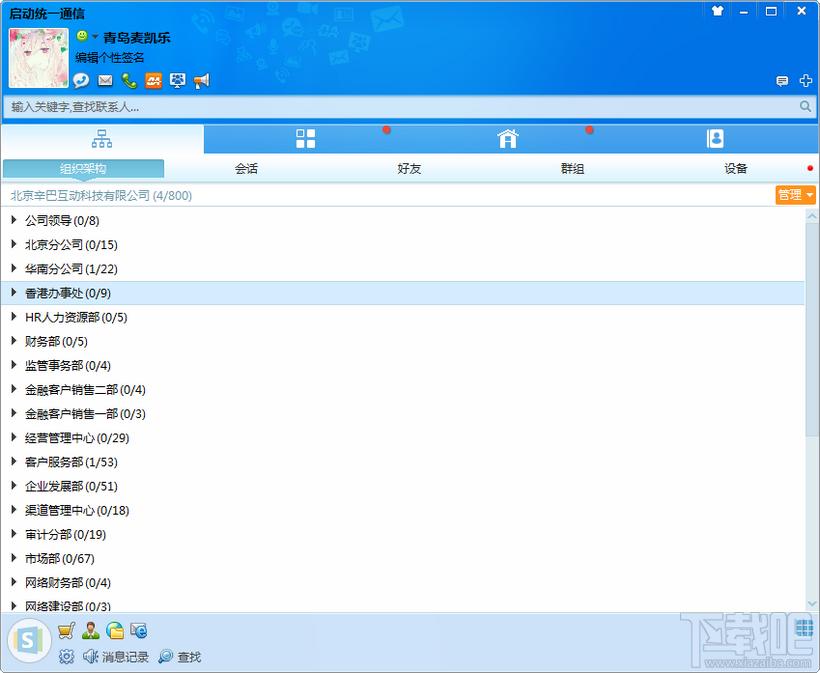The width and height of the screenshot is (820, 673).
Task: Click the search magnifier icon
Action: pos(805,107)
